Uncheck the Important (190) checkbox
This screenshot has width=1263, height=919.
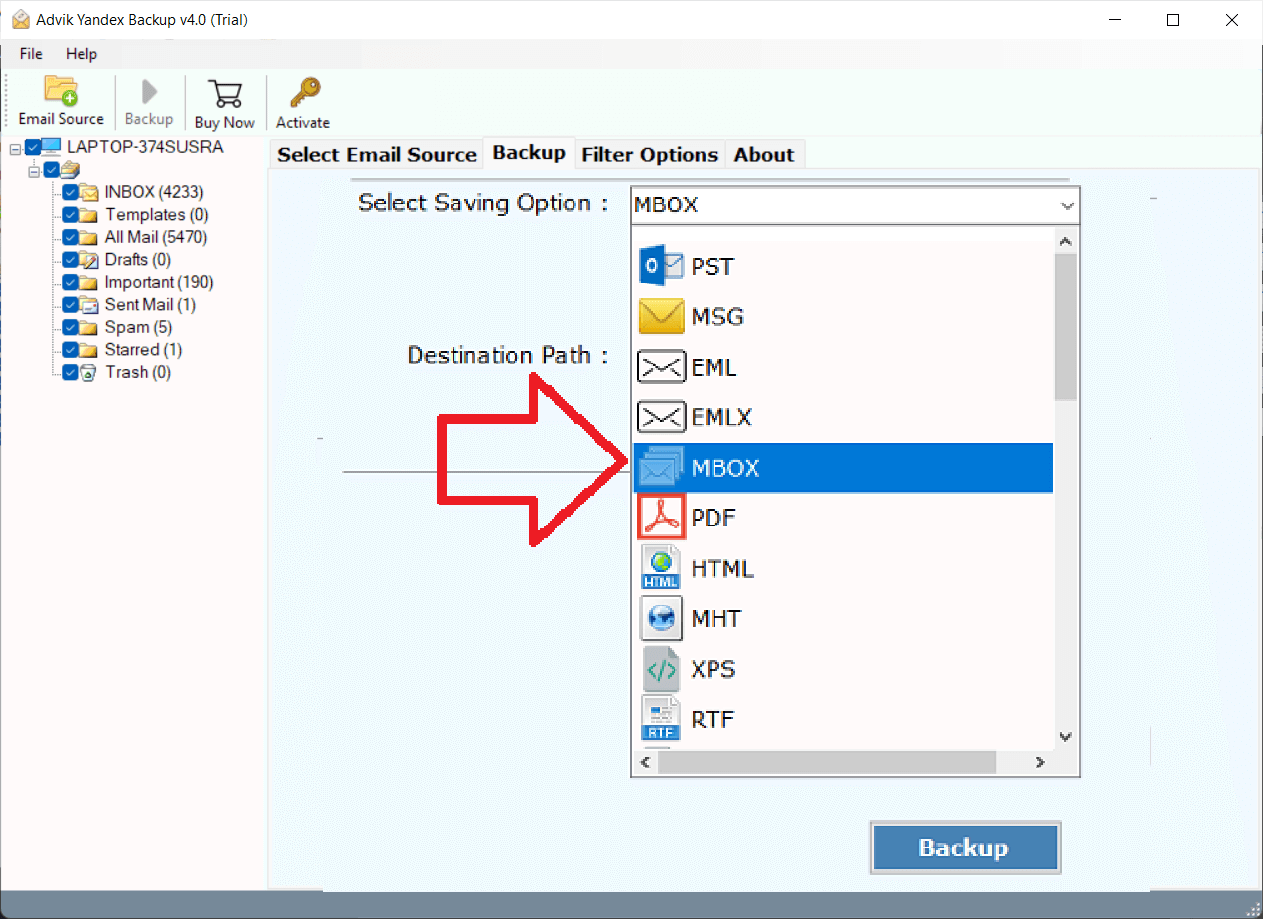[x=70, y=282]
